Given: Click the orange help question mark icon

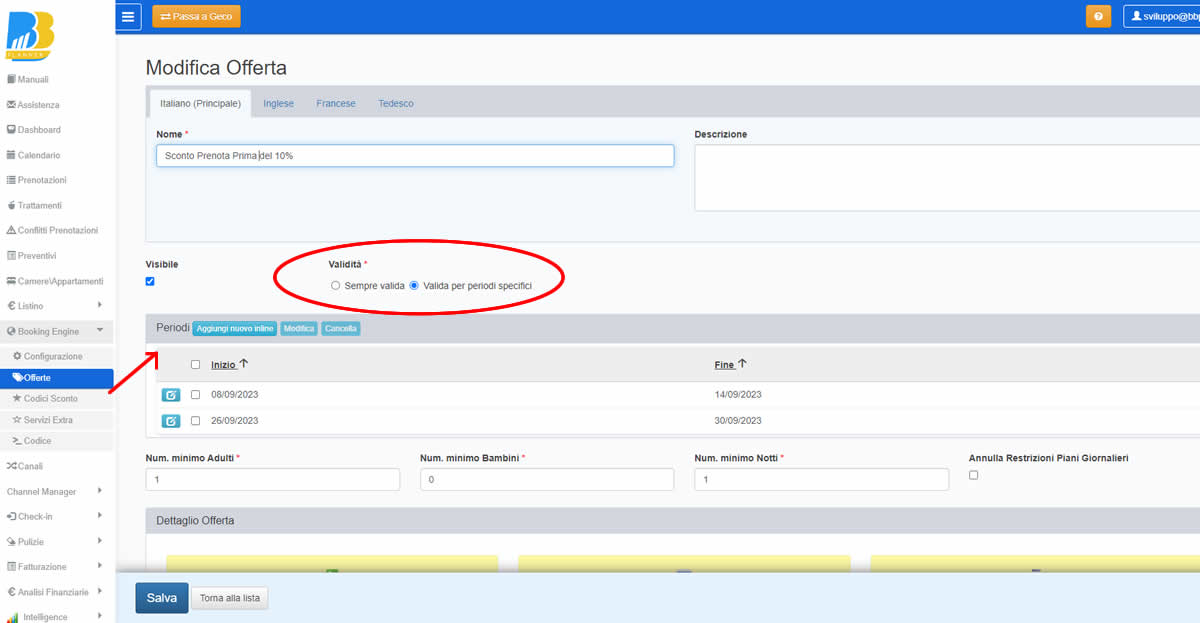Looking at the screenshot, I should click(1098, 17).
